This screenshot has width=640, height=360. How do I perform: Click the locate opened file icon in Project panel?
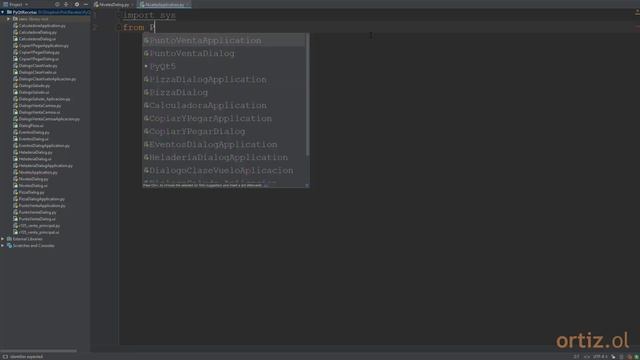tap(57, 4)
